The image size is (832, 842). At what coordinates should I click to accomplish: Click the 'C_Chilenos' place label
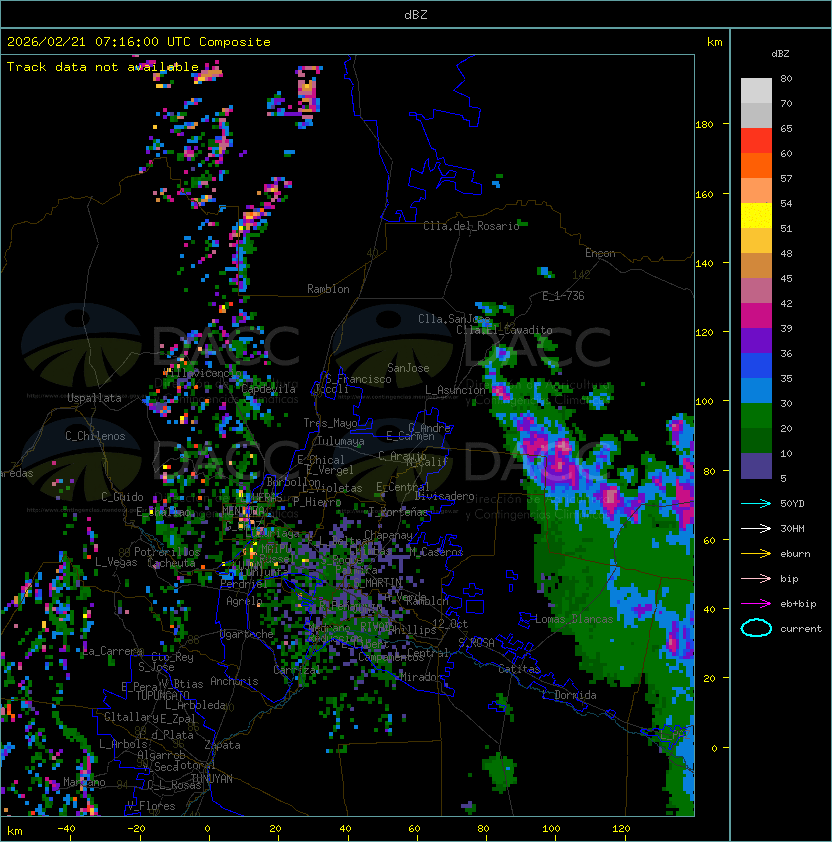95,436
